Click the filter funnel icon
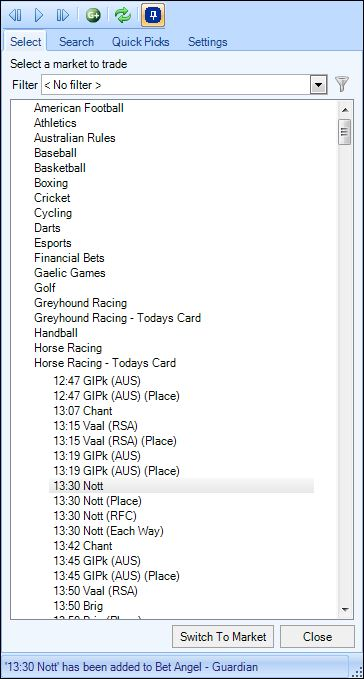The image size is (364, 679). (342, 84)
